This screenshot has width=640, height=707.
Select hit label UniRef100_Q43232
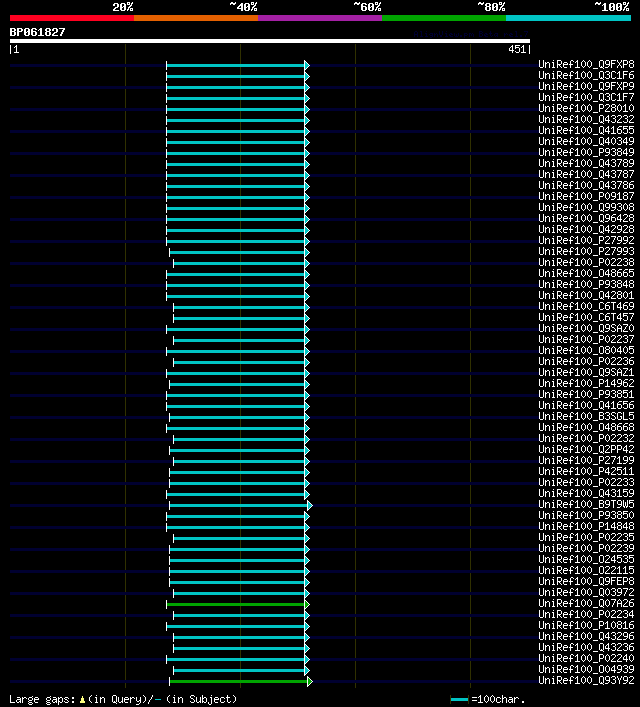coord(586,119)
